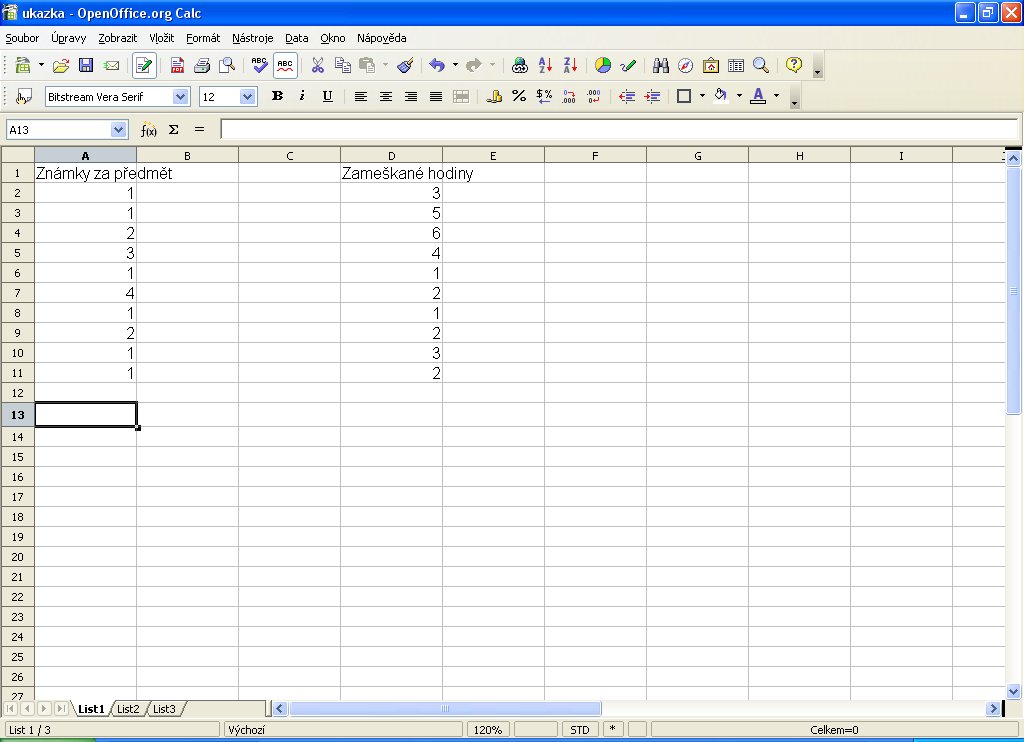Open the Úpravy menu
The height and width of the screenshot is (742, 1024).
[69, 38]
